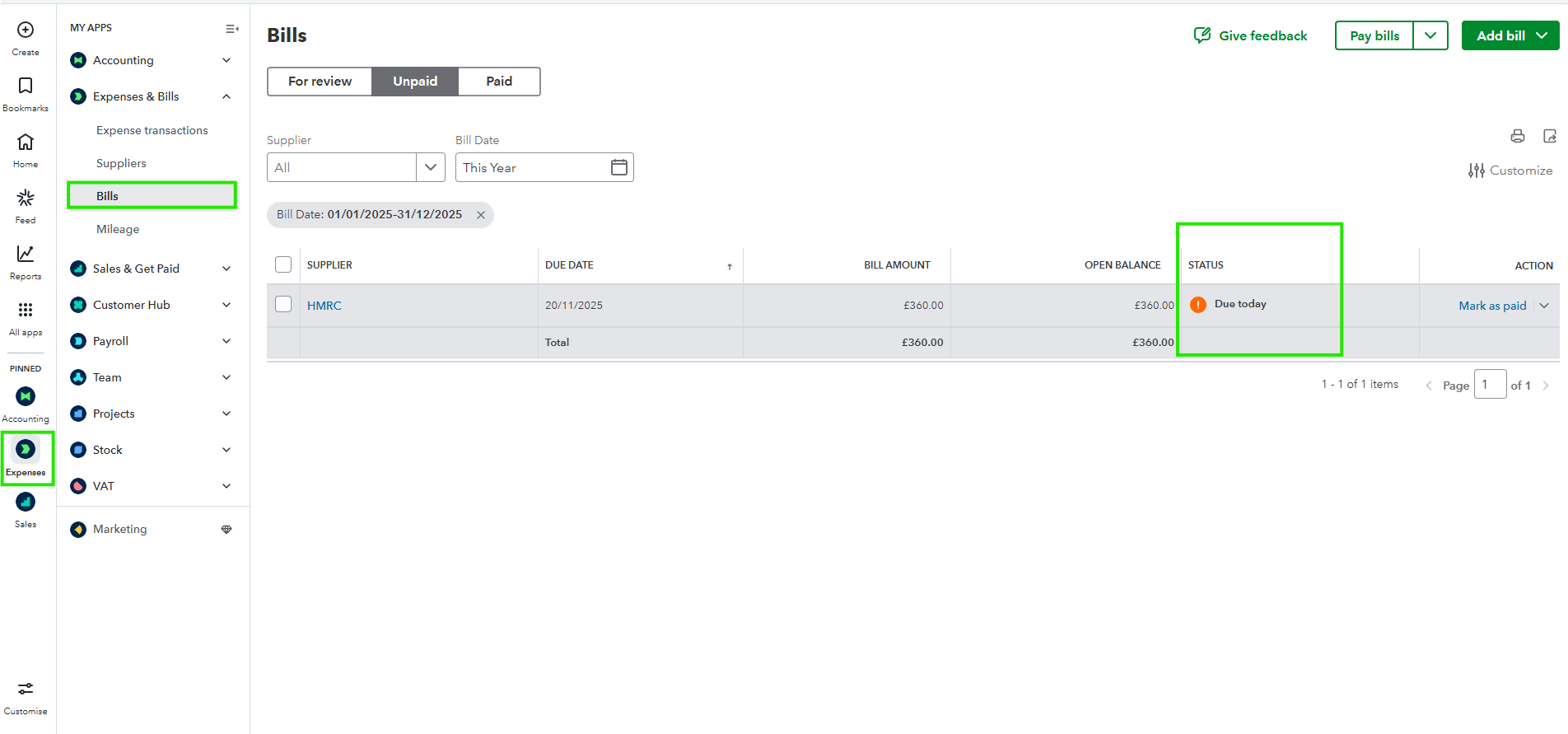Expand the VAT section chevron
The height and width of the screenshot is (734, 1568).
[226, 486]
